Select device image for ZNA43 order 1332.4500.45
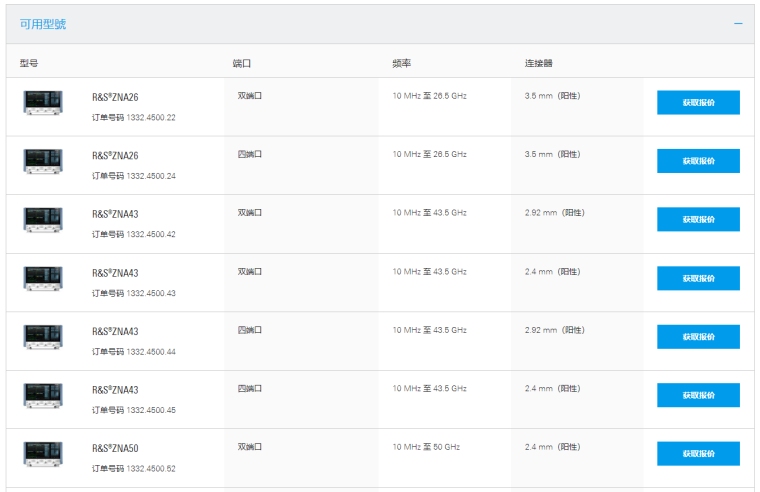The width and height of the screenshot is (760, 492). pos(43,395)
